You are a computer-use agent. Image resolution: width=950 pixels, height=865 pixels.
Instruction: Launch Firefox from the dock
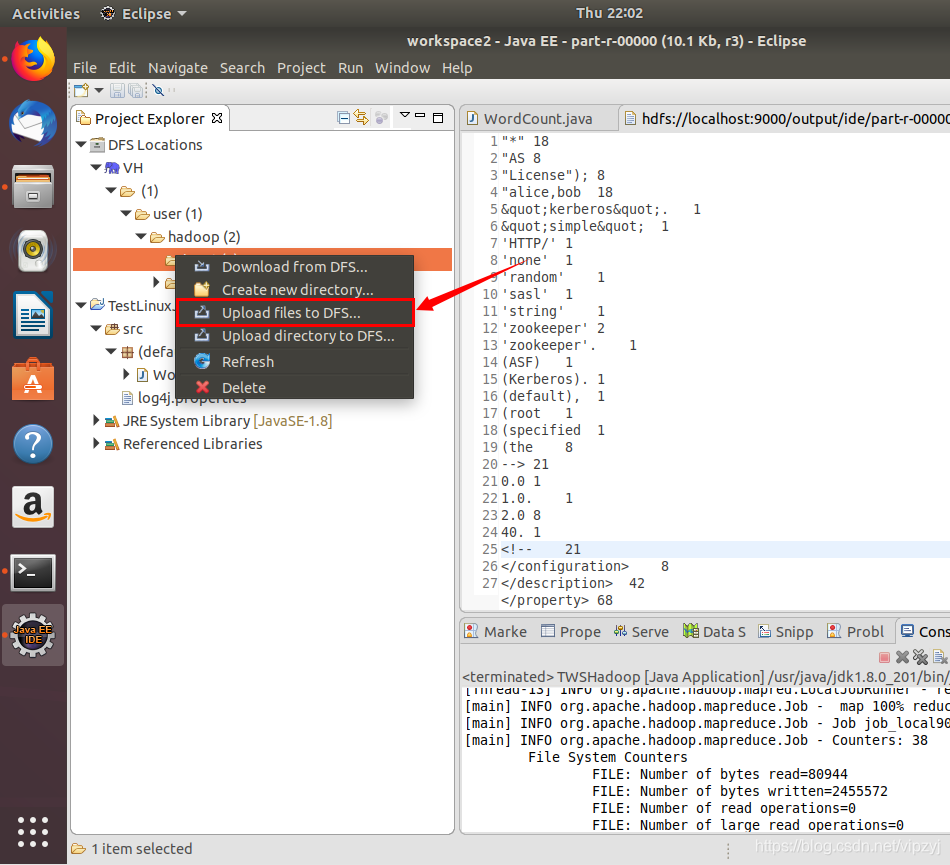(x=33, y=59)
